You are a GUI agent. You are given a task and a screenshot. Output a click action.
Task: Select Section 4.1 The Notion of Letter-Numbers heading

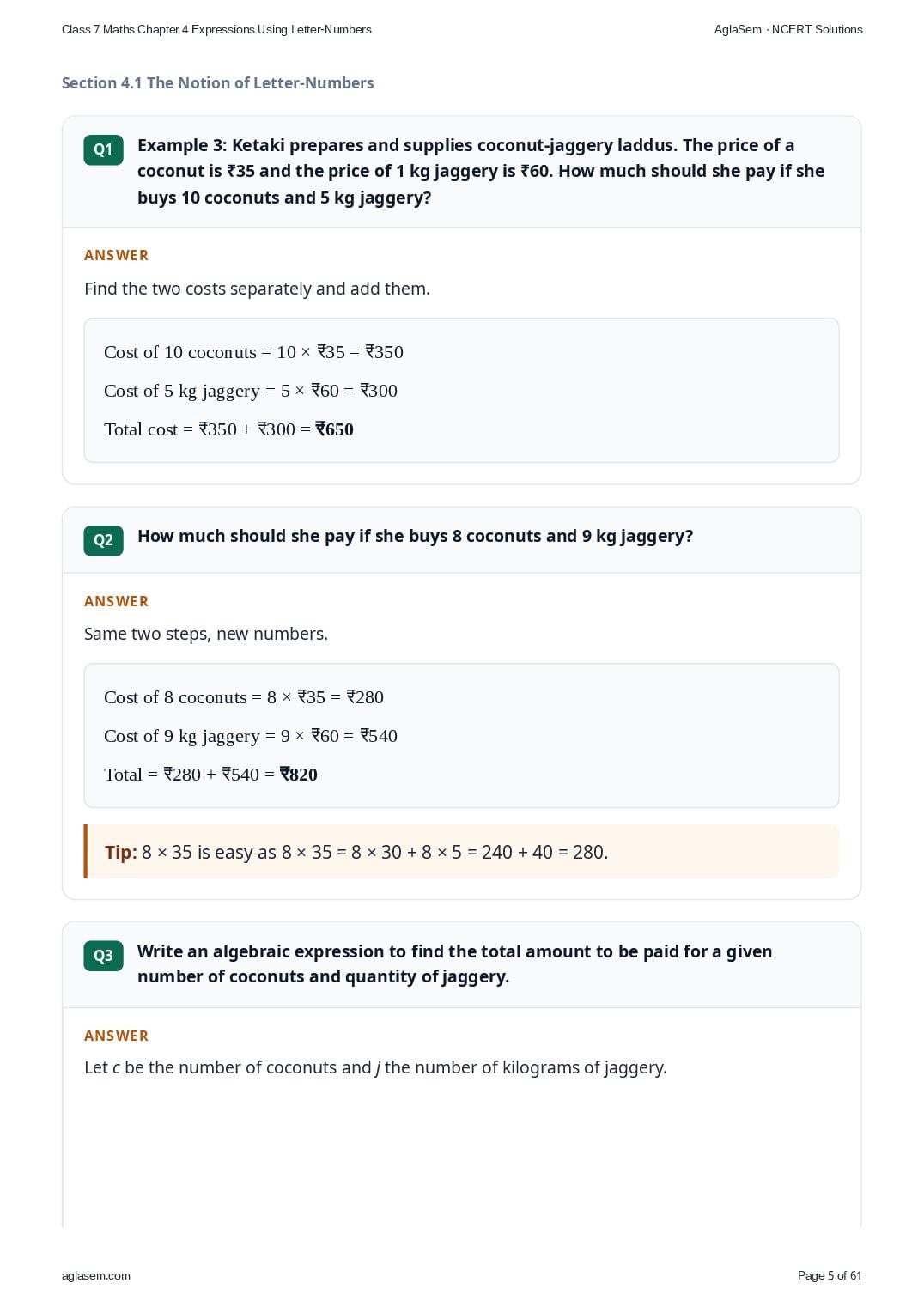217,83
